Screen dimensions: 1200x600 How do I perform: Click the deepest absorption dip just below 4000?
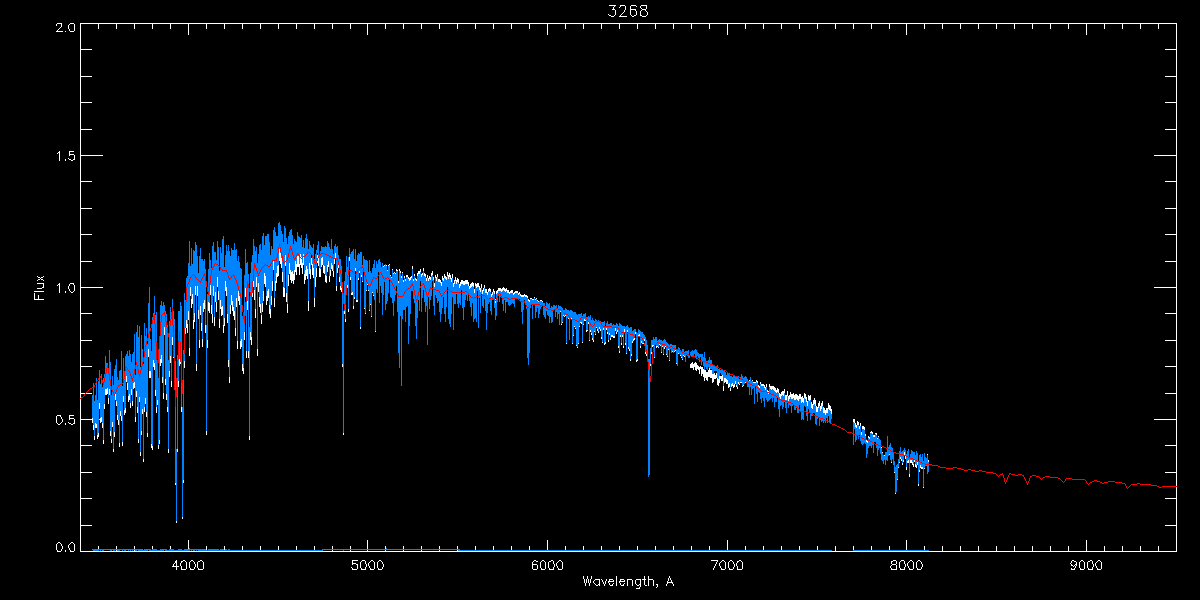coord(177,520)
